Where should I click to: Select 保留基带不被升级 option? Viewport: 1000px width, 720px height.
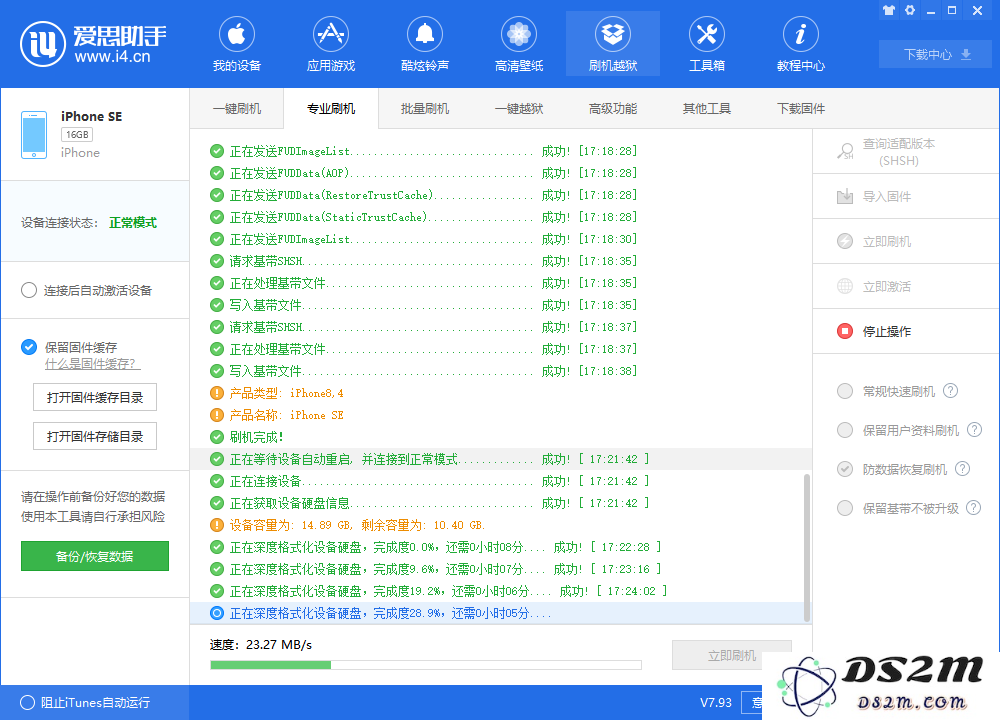pos(845,508)
